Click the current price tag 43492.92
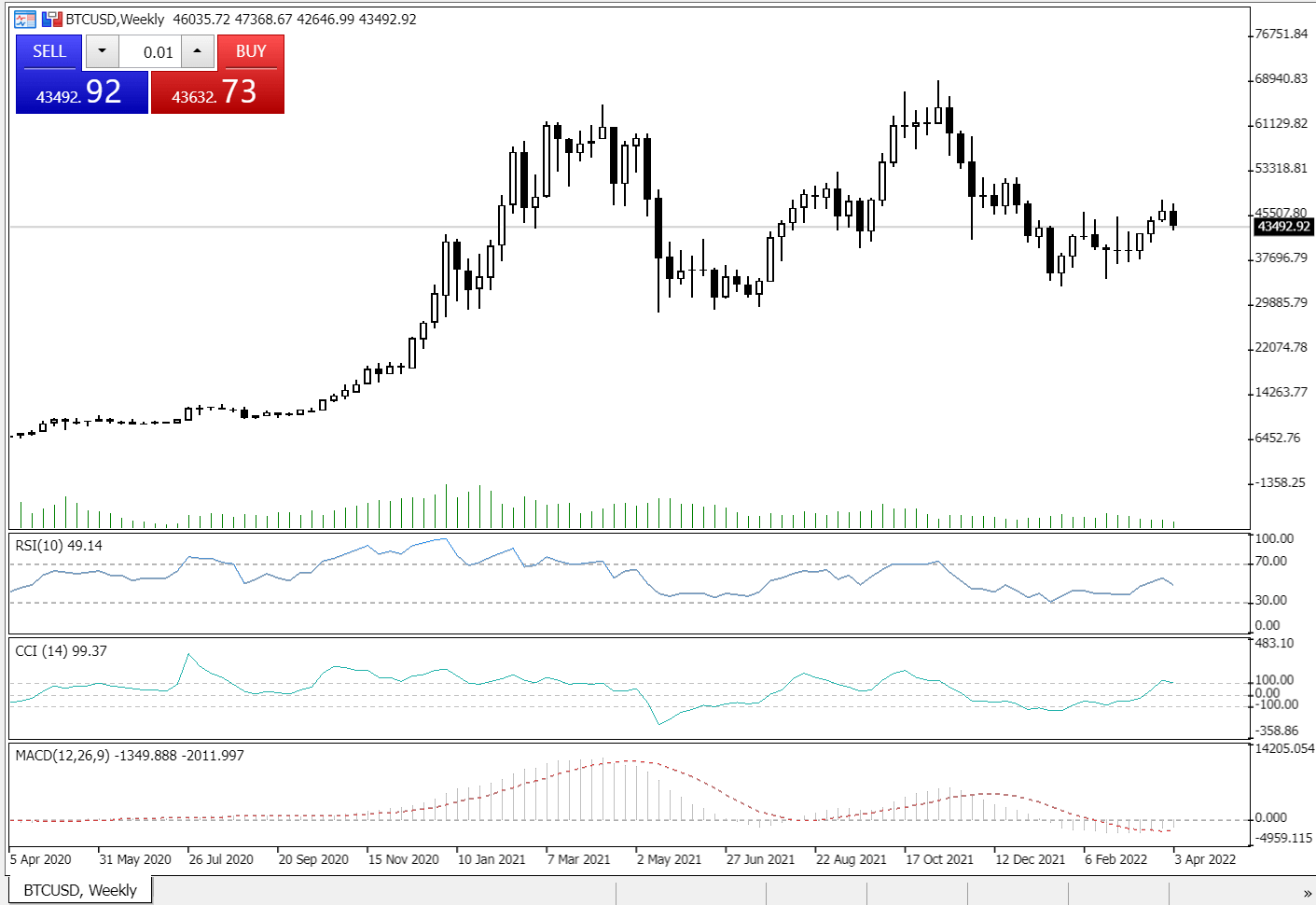Viewport: 1316px width, 905px height. (1282, 227)
